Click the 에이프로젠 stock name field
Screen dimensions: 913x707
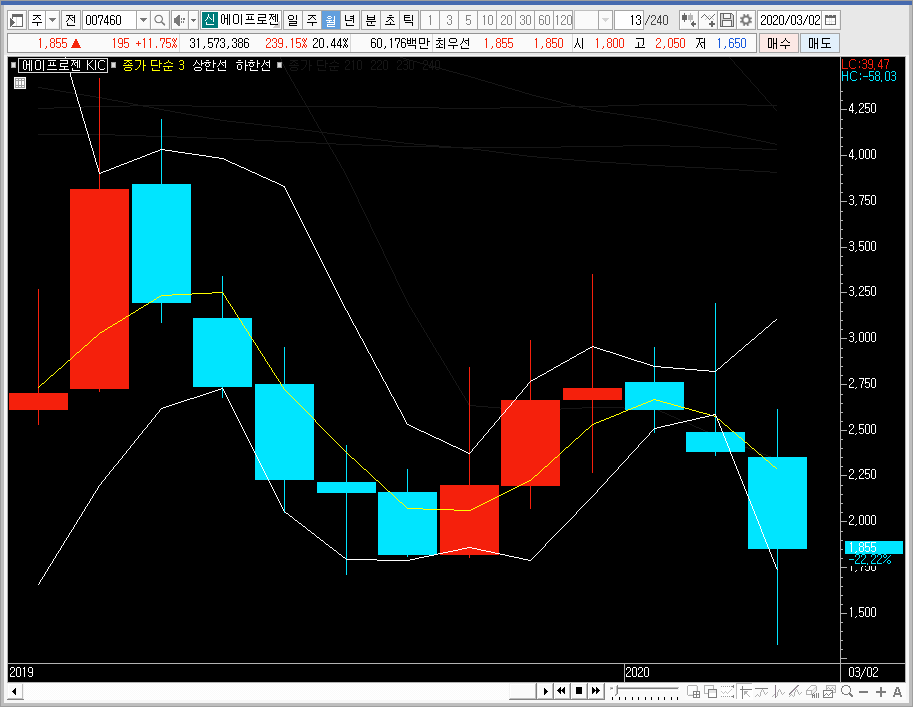pyautogui.click(x=250, y=20)
